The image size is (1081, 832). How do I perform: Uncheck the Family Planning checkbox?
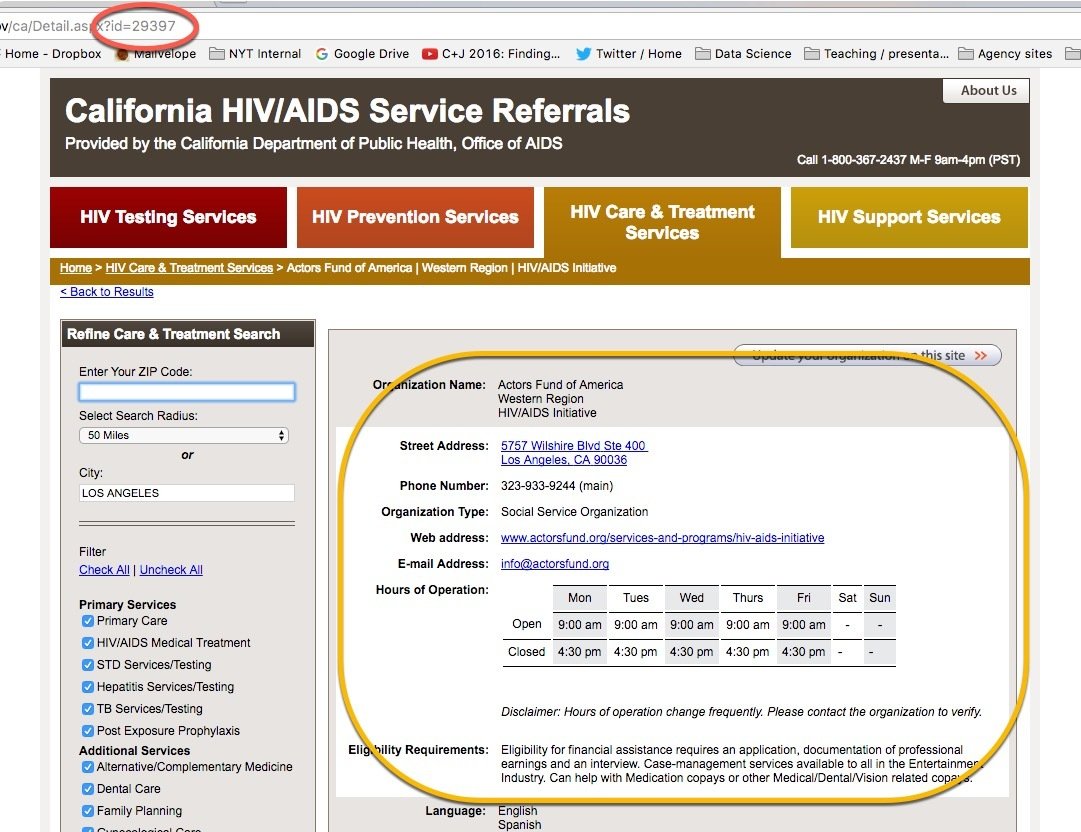pos(88,811)
